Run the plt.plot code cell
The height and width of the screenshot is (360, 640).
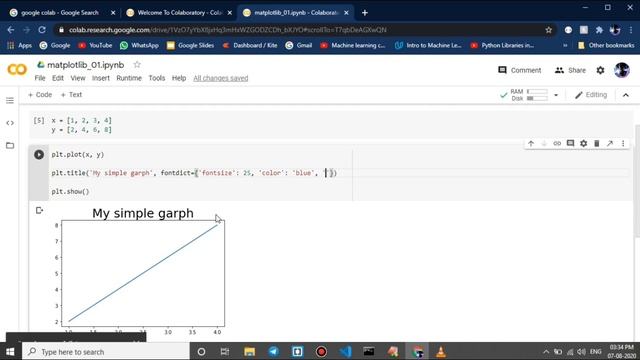pyautogui.click(x=39, y=155)
